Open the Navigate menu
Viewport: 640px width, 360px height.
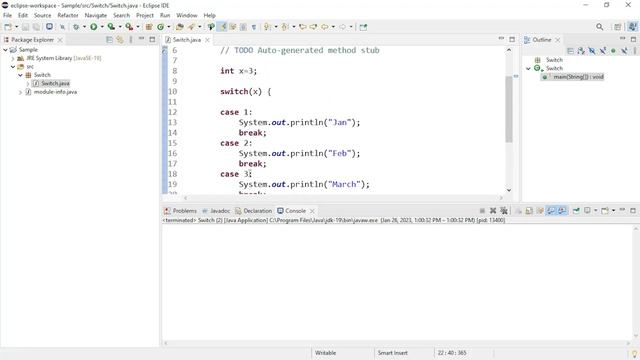(96, 15)
